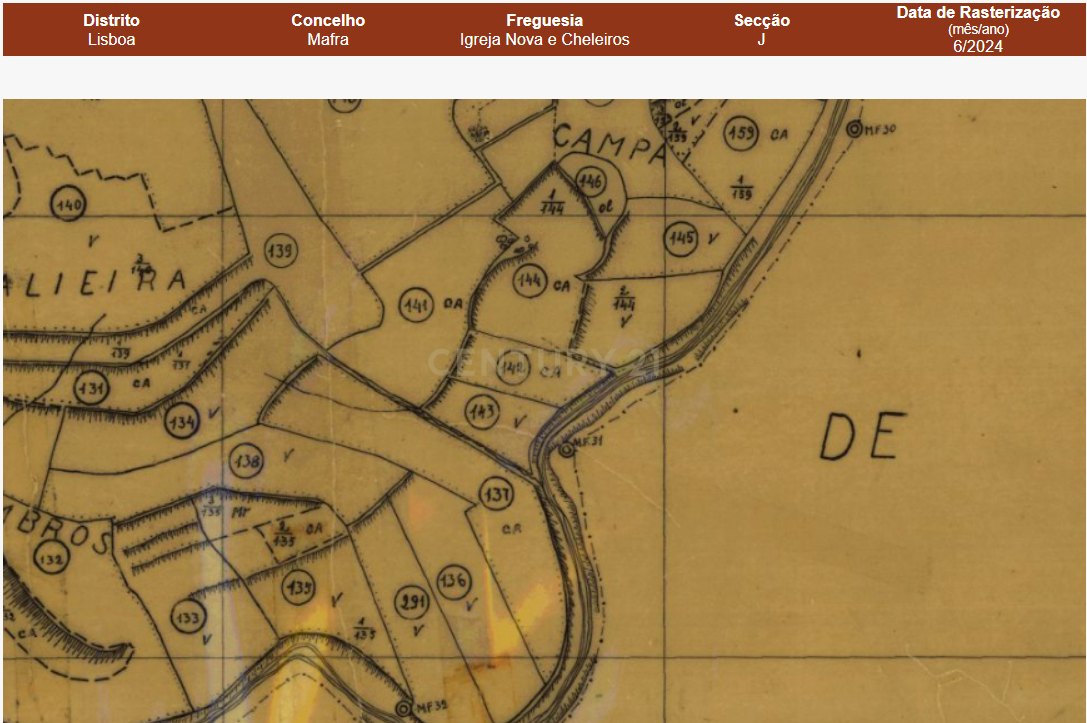The image size is (1087, 723).
Task: Click Freguesia Igreja Nova e Cheleiros header
Action: tap(544, 30)
